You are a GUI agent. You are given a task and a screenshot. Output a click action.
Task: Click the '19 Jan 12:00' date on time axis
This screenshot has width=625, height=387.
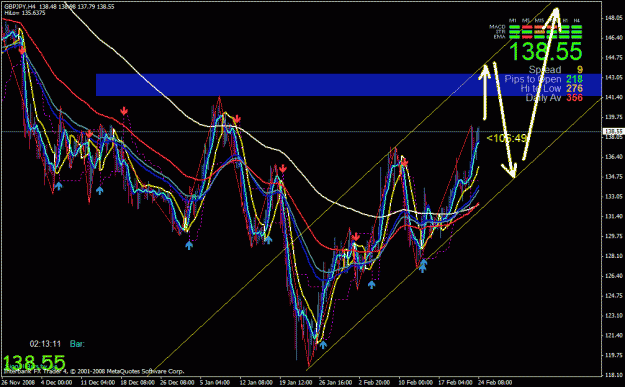[x=296, y=382]
